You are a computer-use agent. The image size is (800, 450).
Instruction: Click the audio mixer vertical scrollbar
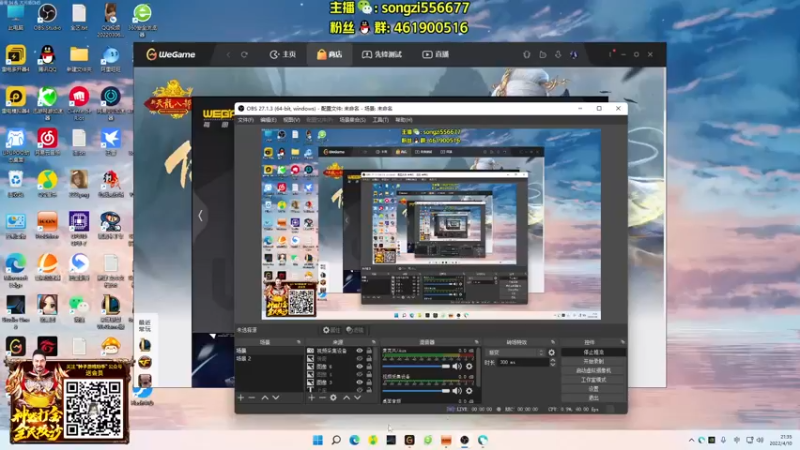[x=478, y=367]
